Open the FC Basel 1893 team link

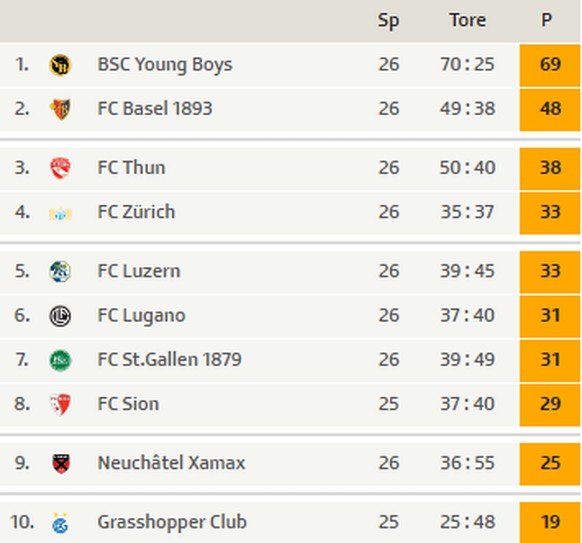click(x=155, y=109)
